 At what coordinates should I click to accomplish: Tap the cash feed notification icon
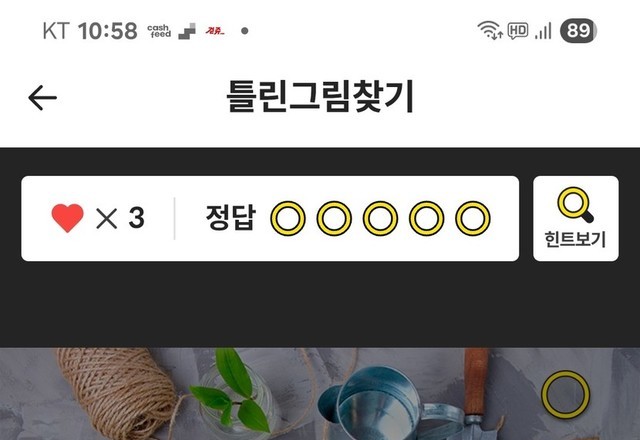click(x=159, y=31)
